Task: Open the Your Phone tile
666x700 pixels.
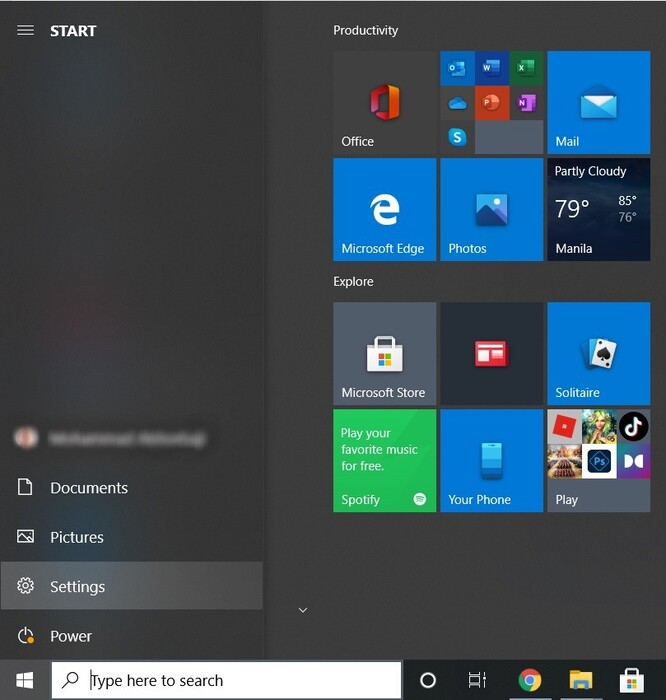Action: [x=491, y=461]
